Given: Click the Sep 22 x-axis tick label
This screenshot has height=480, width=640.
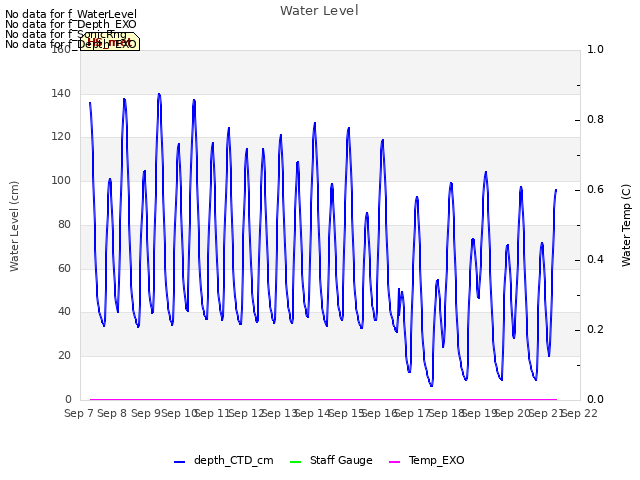Looking at the screenshot, I should [x=580, y=413].
